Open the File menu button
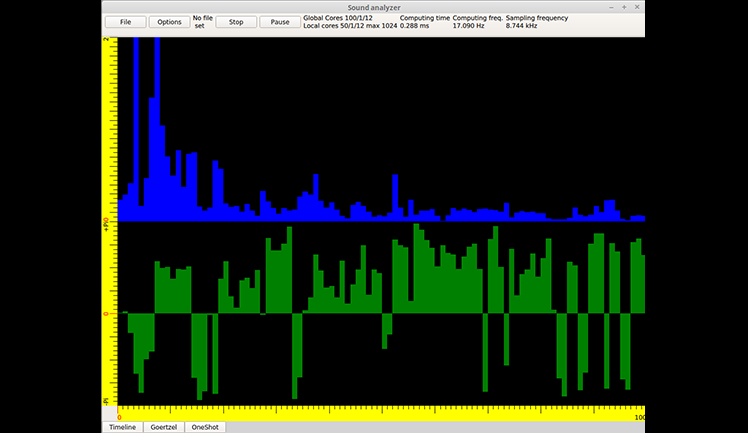 pyautogui.click(x=125, y=22)
